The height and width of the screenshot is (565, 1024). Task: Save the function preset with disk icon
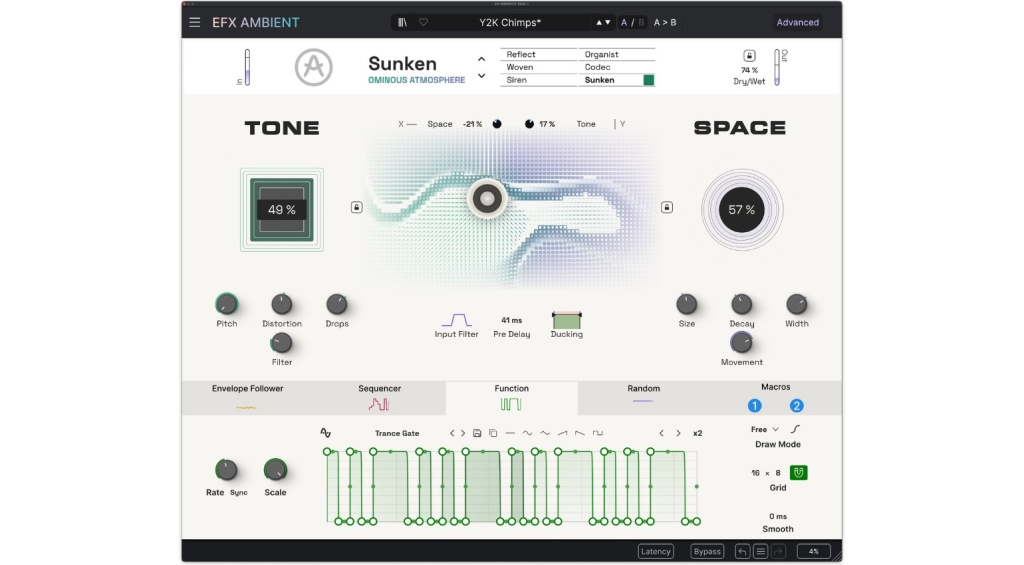pos(477,433)
